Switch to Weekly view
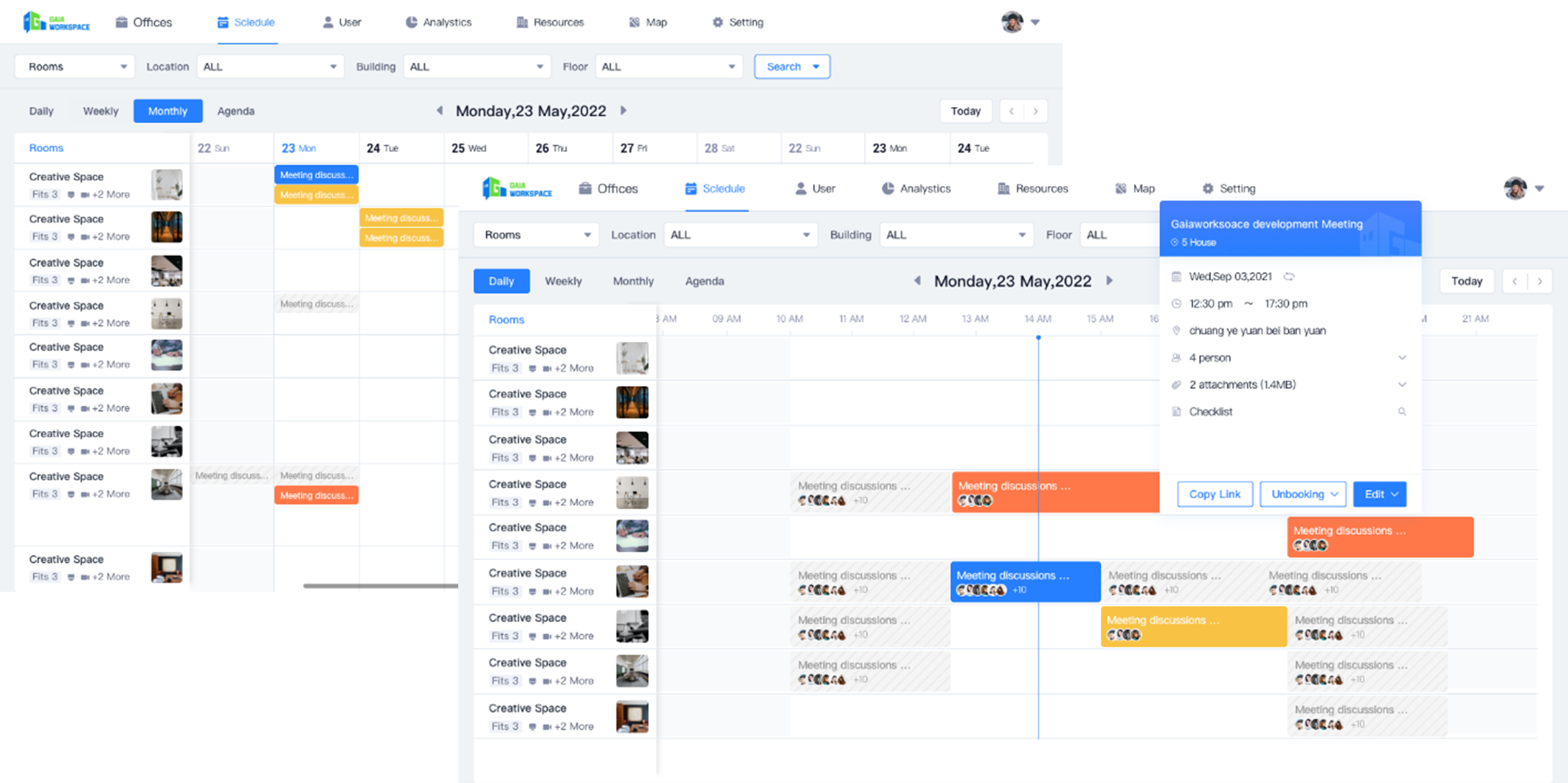 [x=563, y=281]
